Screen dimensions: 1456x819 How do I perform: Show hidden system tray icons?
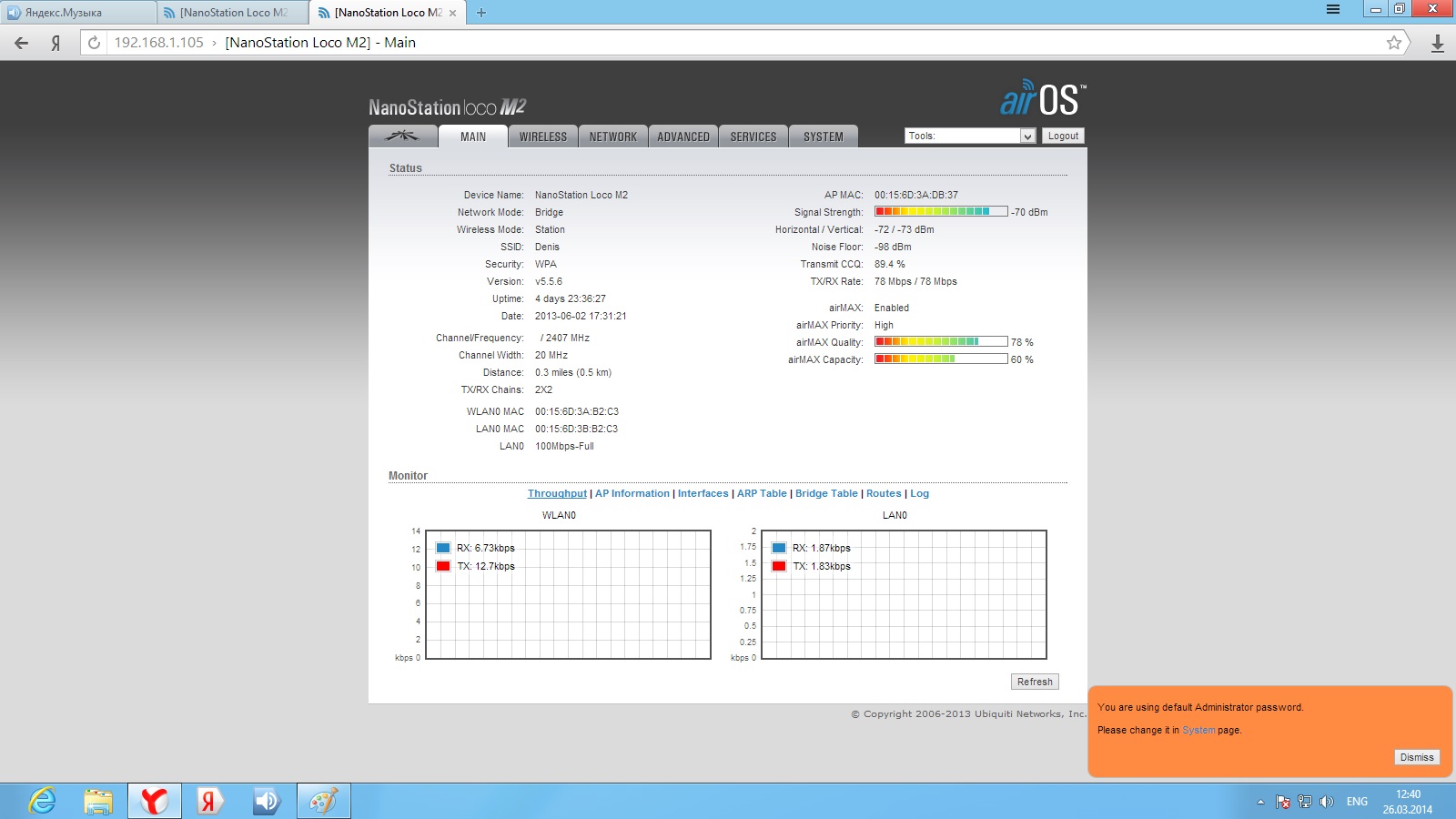[1260, 802]
